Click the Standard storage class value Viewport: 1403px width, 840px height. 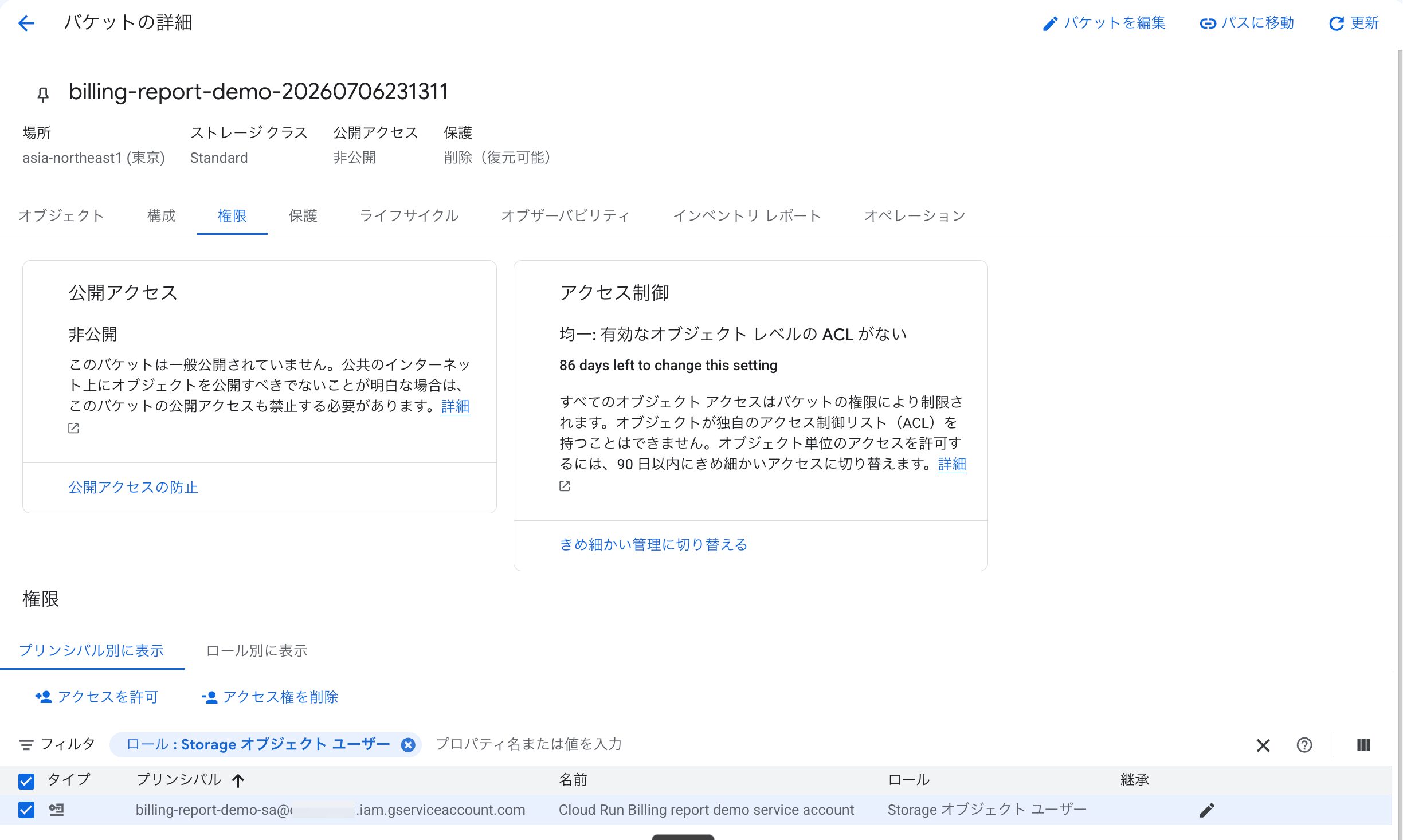[x=219, y=158]
